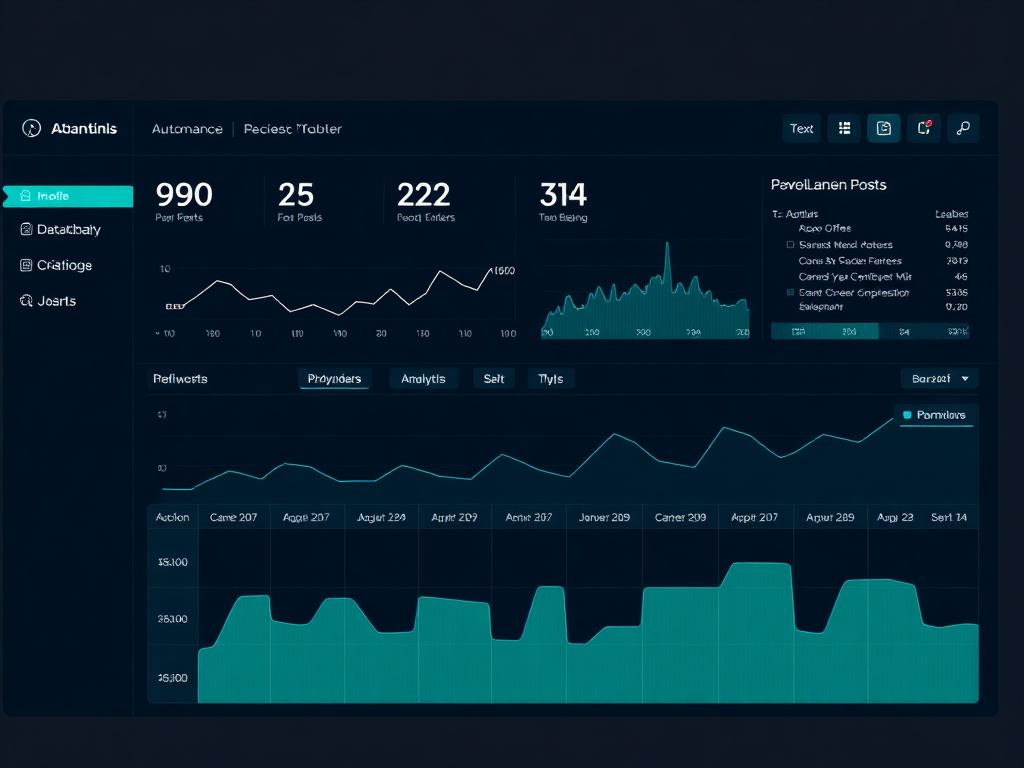Open notifications icon with red dot
Image resolution: width=1024 pixels, height=768 pixels.
click(923, 128)
